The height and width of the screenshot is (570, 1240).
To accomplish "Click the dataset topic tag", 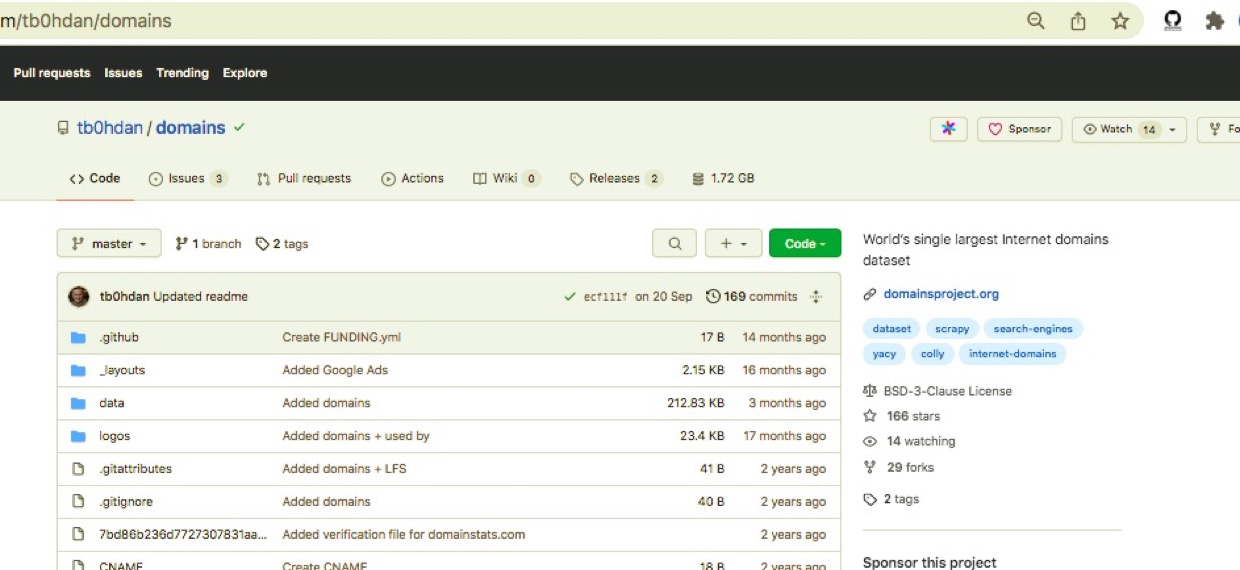I will click(x=892, y=328).
